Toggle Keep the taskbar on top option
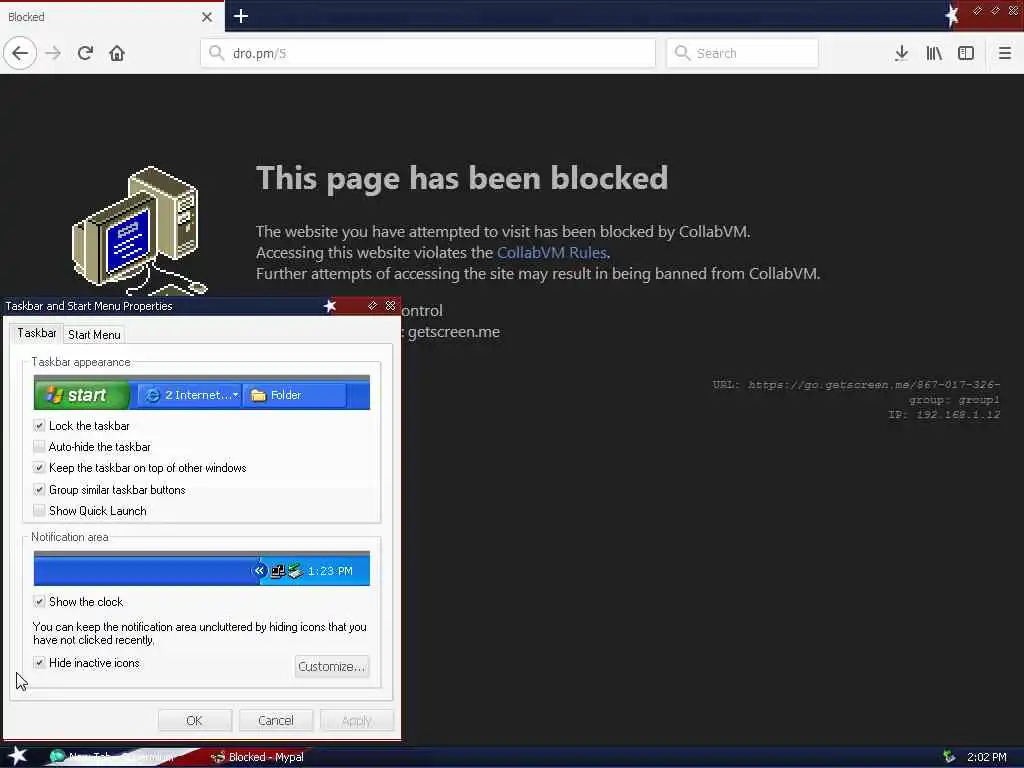The width and height of the screenshot is (1024, 768). pos(39,468)
